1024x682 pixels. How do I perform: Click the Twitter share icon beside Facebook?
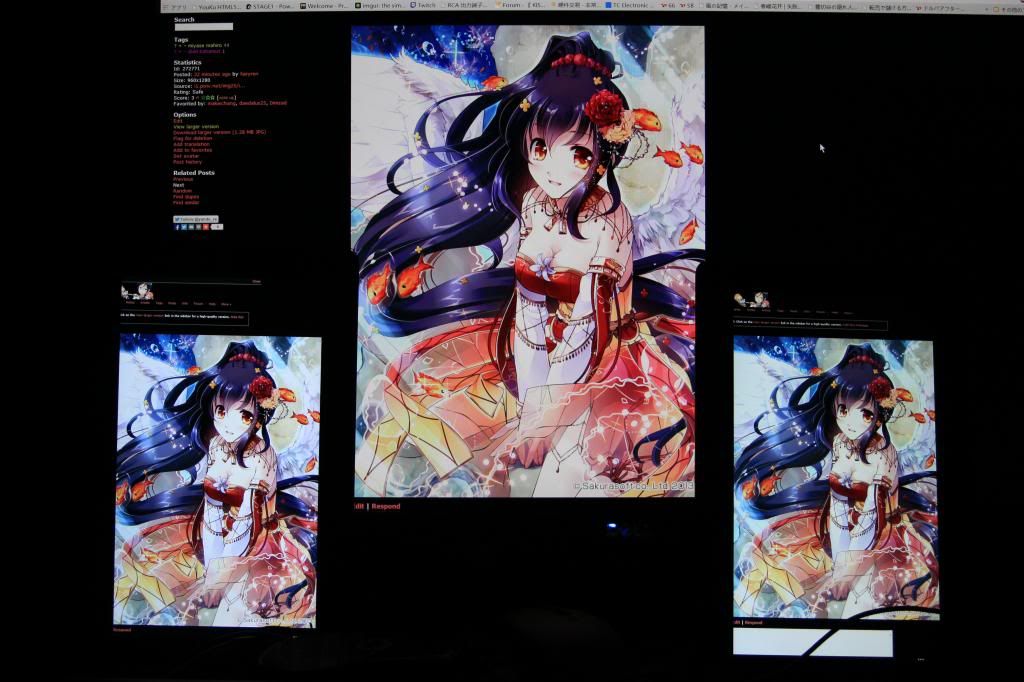click(184, 227)
